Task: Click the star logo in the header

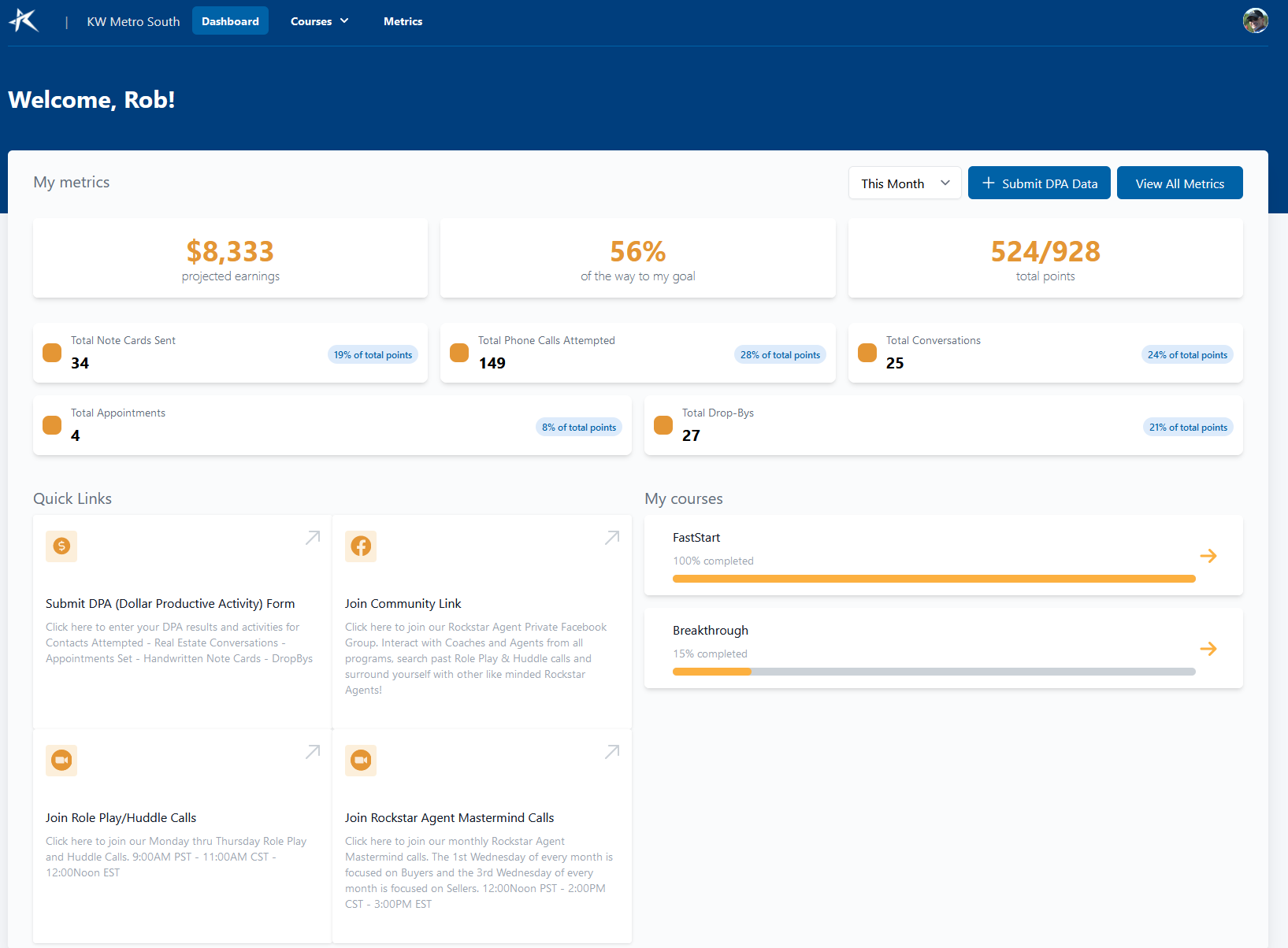Action: click(x=24, y=21)
